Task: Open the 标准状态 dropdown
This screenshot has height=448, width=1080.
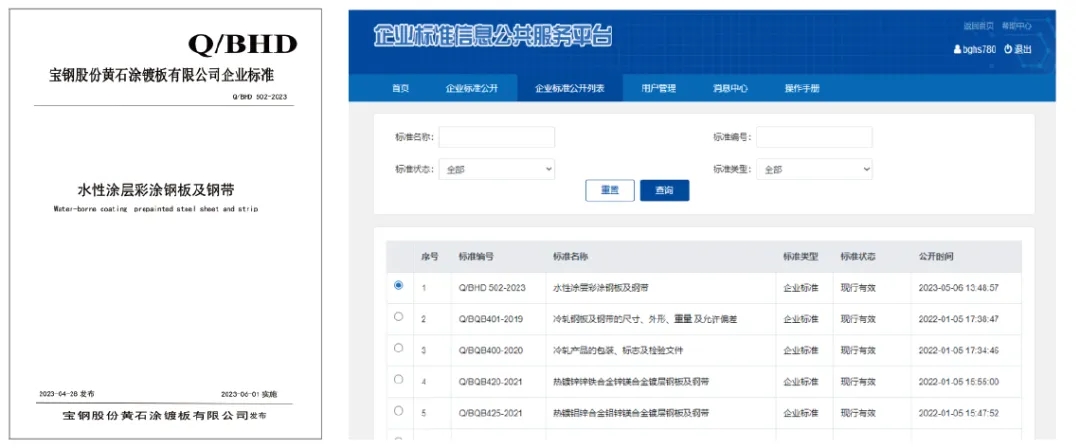Action: coord(497,170)
